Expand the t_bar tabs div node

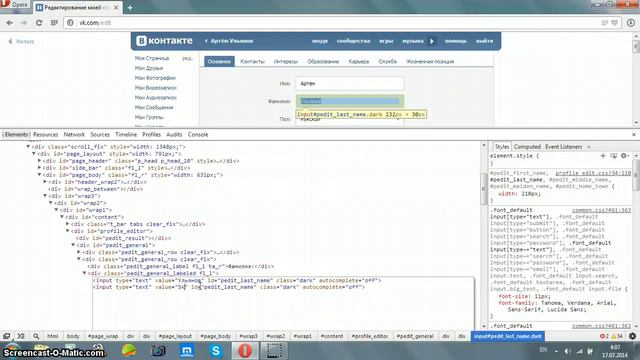(68, 224)
